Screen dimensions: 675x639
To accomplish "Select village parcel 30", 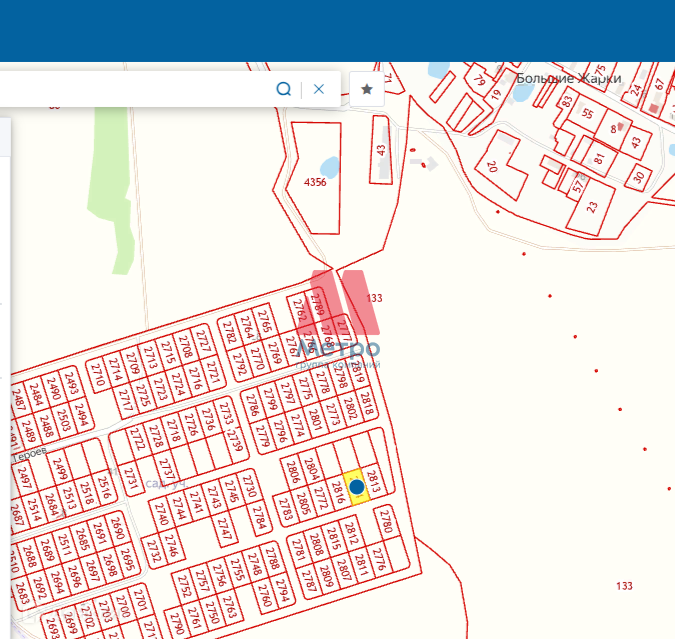I will pyautogui.click(x=639, y=177).
